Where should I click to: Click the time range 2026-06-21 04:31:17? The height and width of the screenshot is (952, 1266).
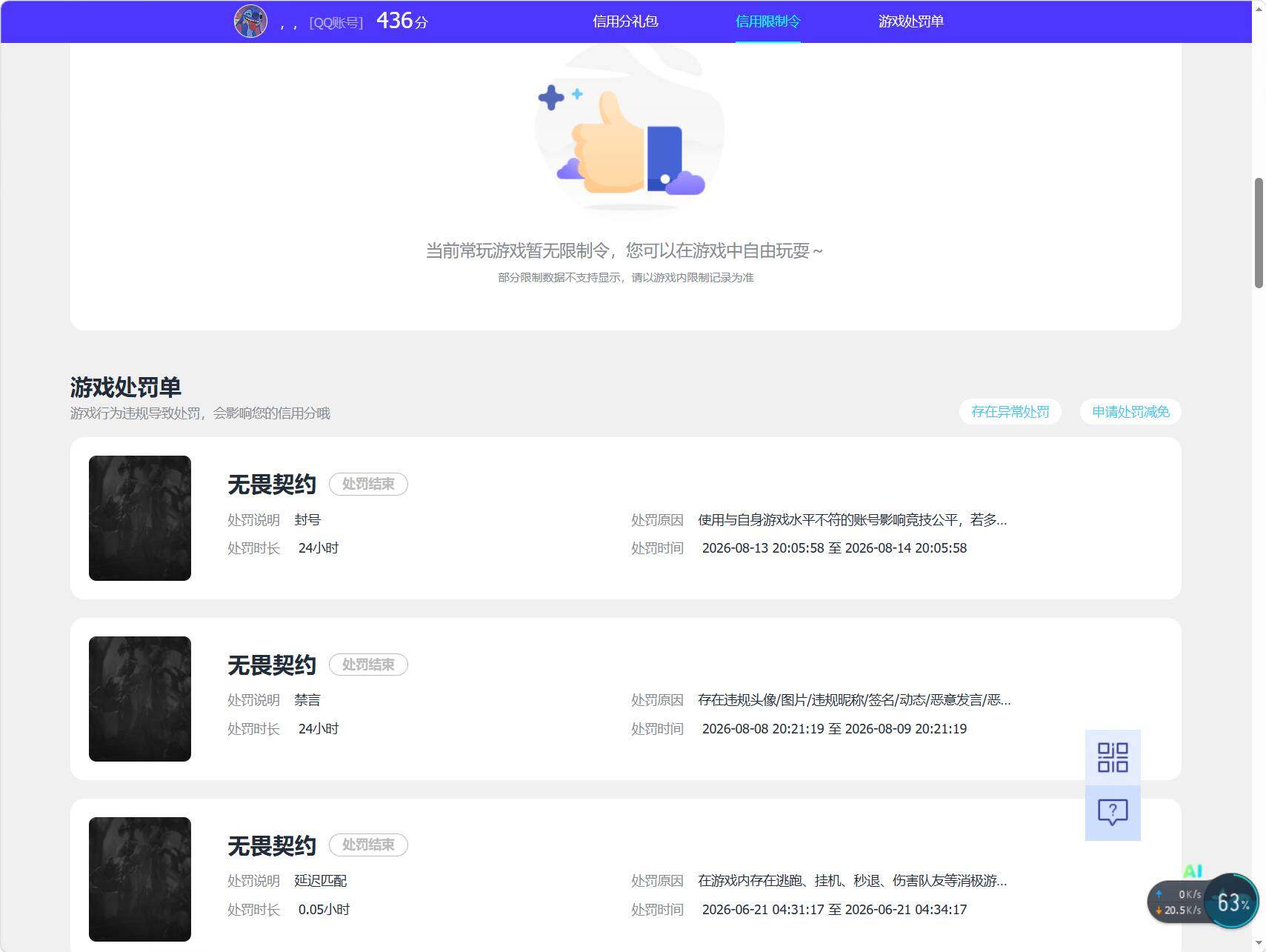tap(834, 910)
